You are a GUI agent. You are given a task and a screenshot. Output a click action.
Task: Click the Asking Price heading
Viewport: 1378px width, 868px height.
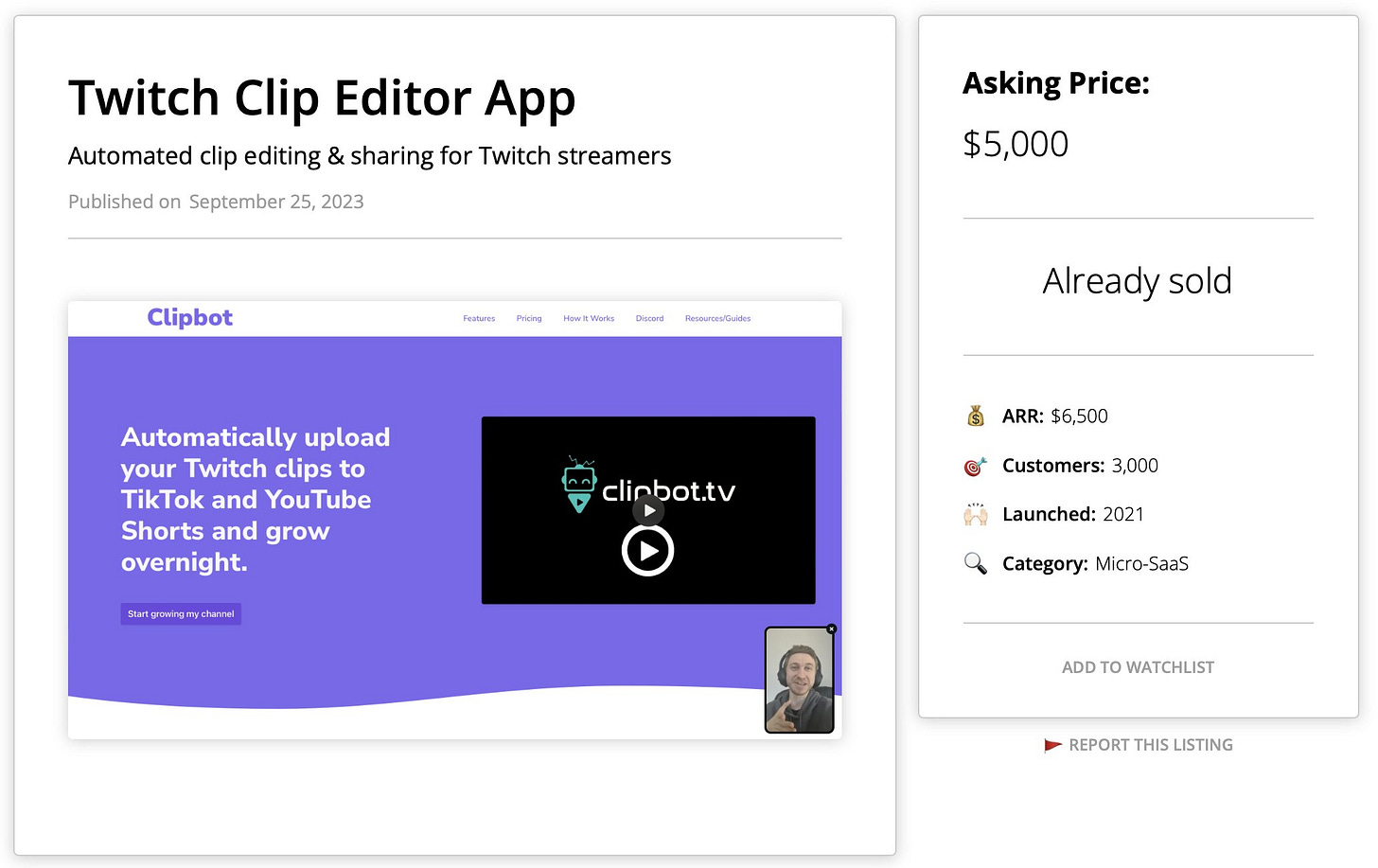1056,83
